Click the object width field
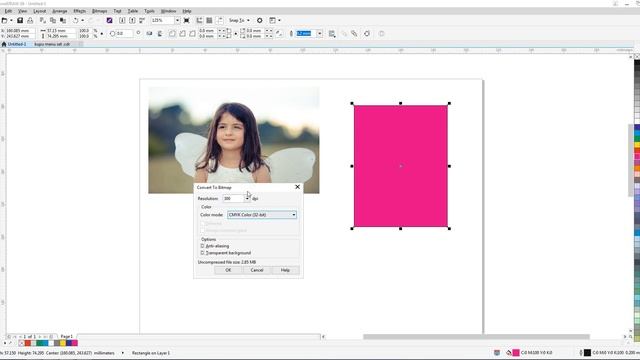This screenshot has width=640, height=360. pyautogui.click(x=61, y=31)
